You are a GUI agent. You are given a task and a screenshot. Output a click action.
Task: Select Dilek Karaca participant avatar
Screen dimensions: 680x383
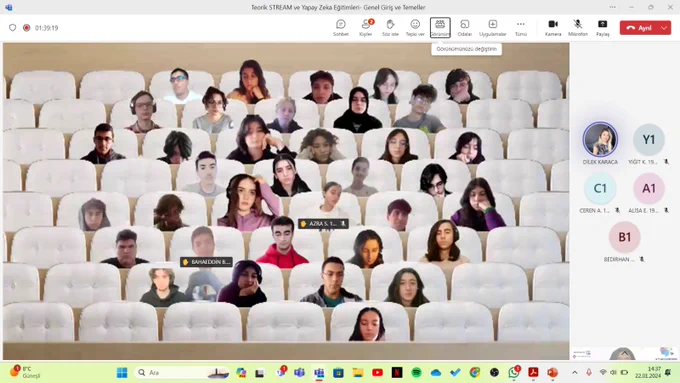pos(600,139)
